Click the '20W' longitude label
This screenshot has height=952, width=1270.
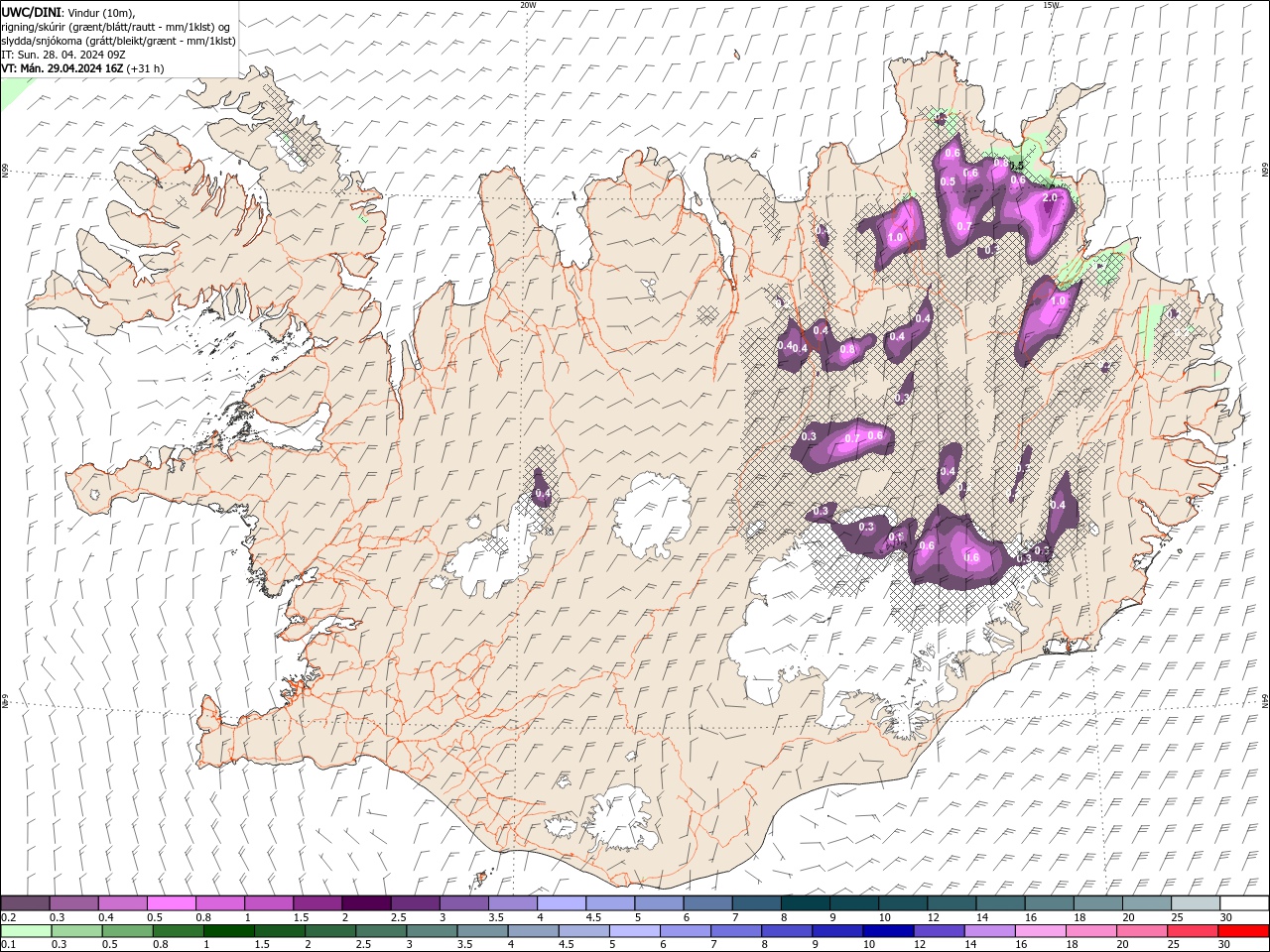tap(528, 5)
